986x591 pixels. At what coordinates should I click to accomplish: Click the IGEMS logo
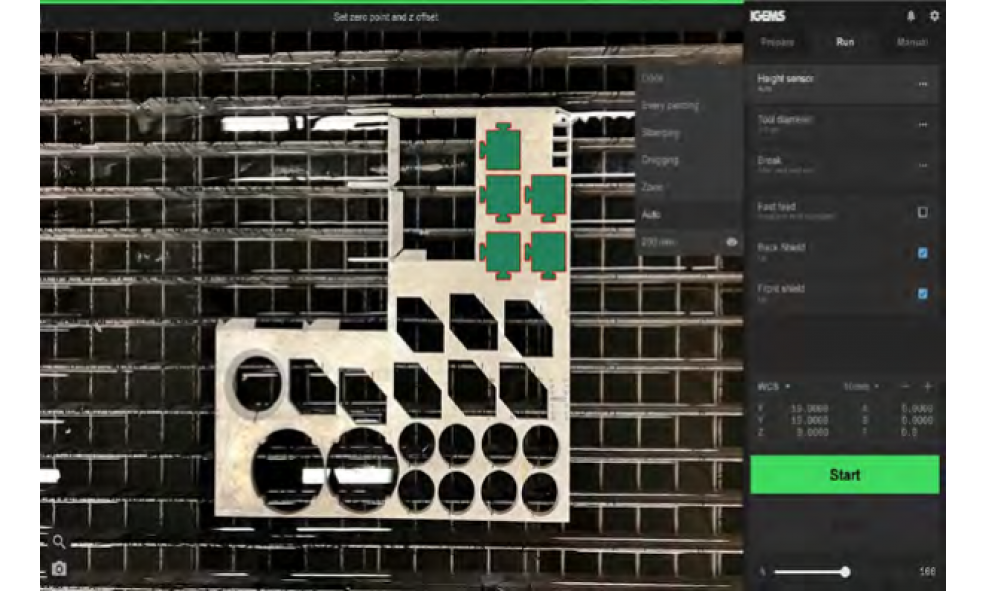[x=767, y=16]
